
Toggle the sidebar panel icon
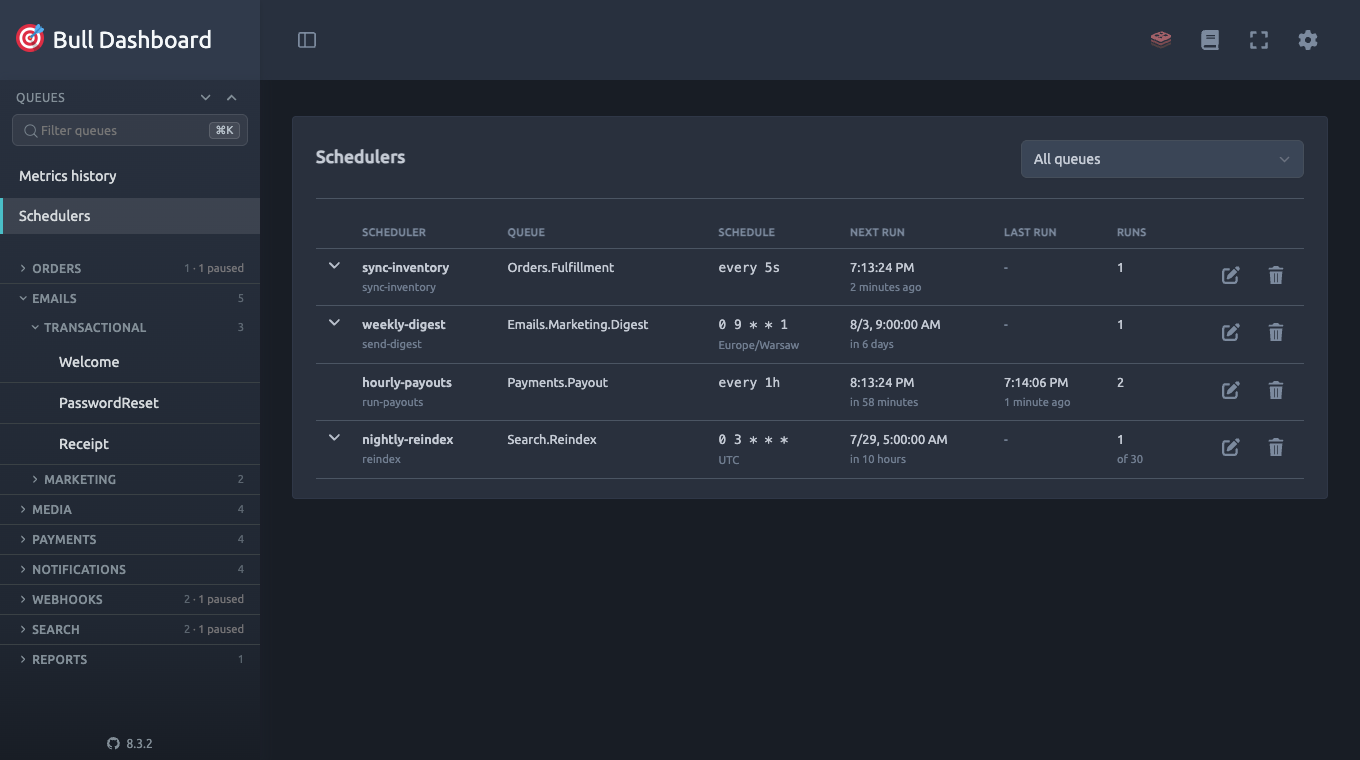[x=307, y=40]
